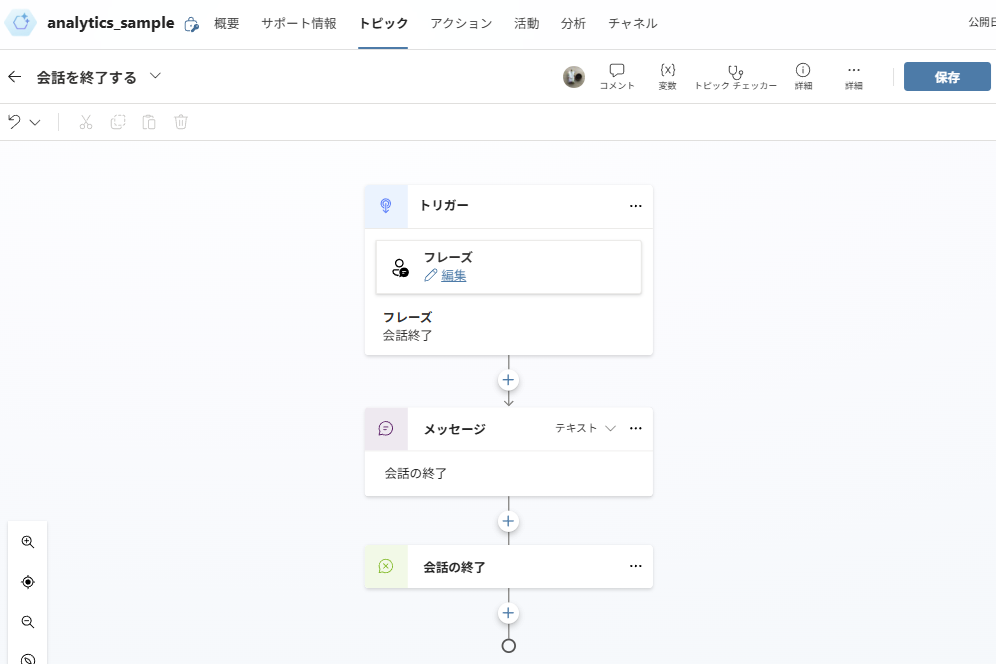This screenshot has width=996, height=664.
Task: Click the end-of-flow circle at the bottom
Action: pos(509,646)
